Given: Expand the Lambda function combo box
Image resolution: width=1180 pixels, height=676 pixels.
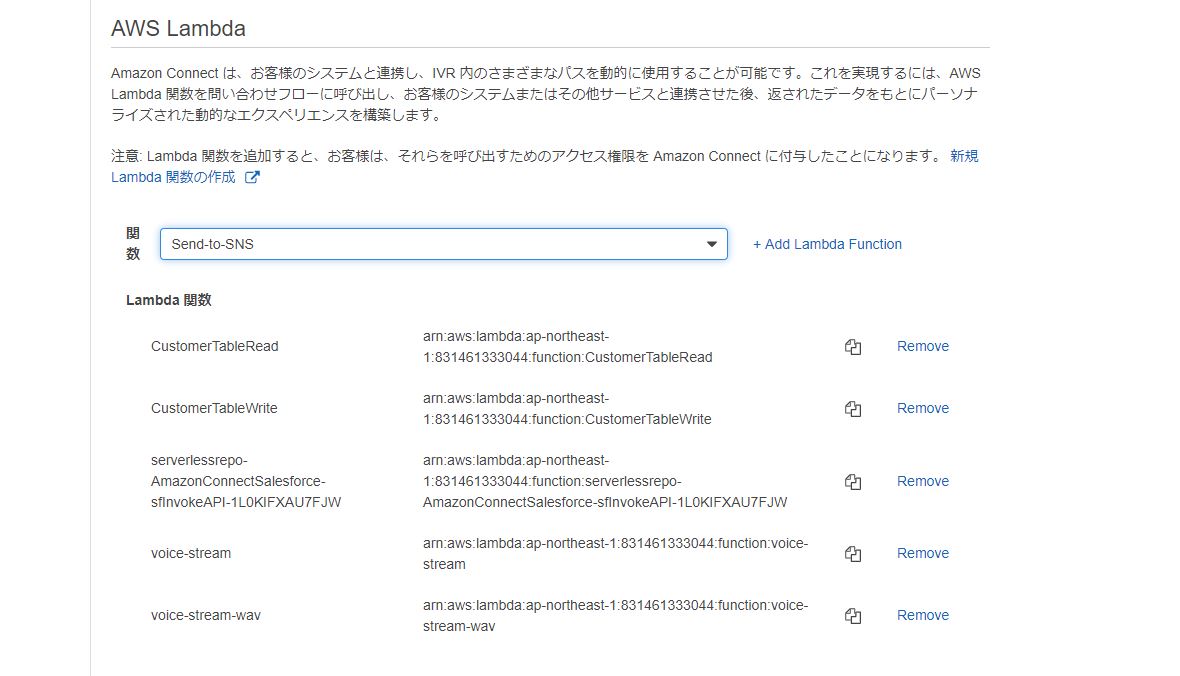Looking at the screenshot, I should point(445,243).
